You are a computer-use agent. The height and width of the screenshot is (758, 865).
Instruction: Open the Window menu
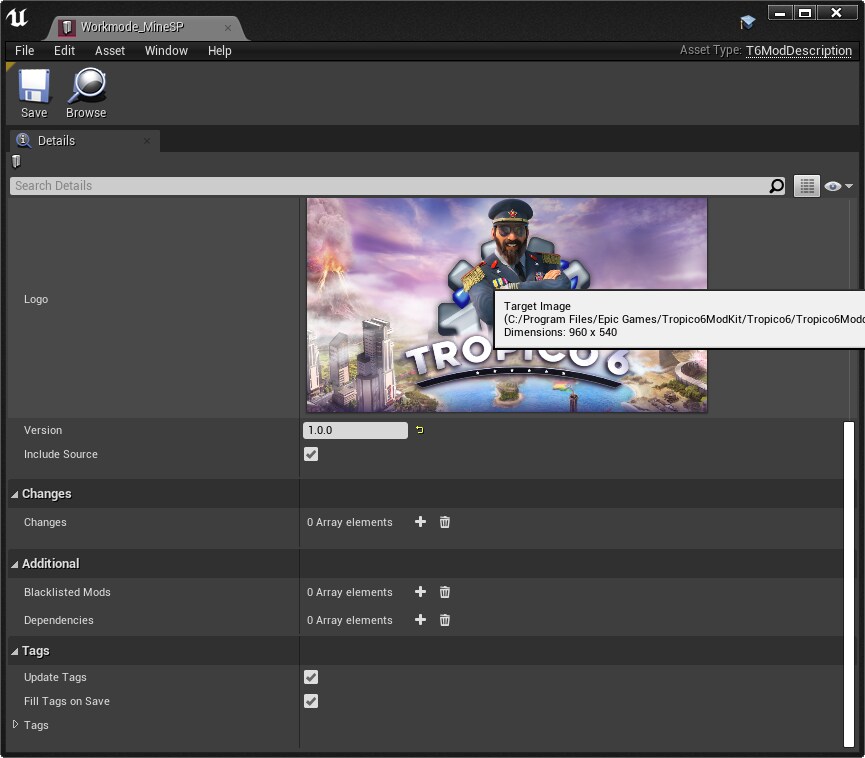tap(166, 51)
